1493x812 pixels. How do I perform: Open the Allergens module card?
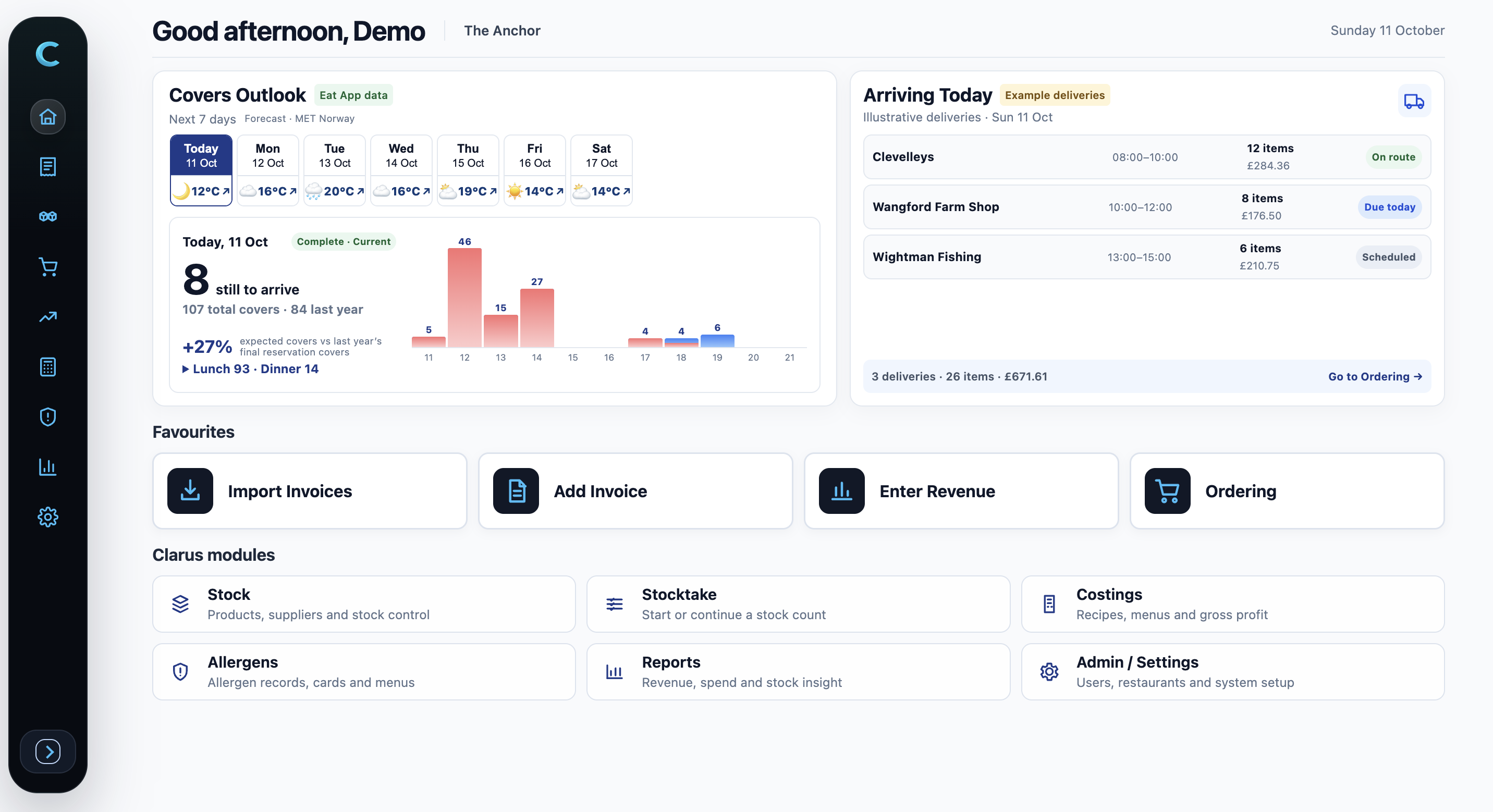pos(364,672)
